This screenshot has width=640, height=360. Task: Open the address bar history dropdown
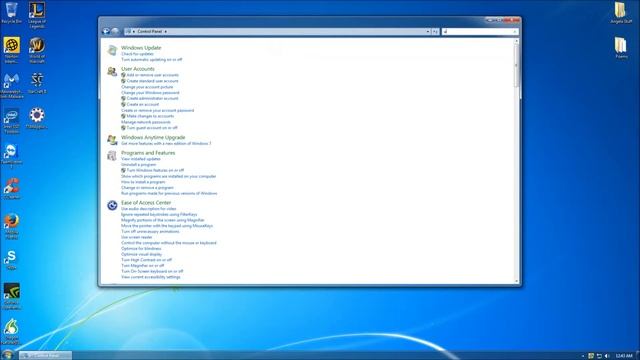tap(428, 31)
